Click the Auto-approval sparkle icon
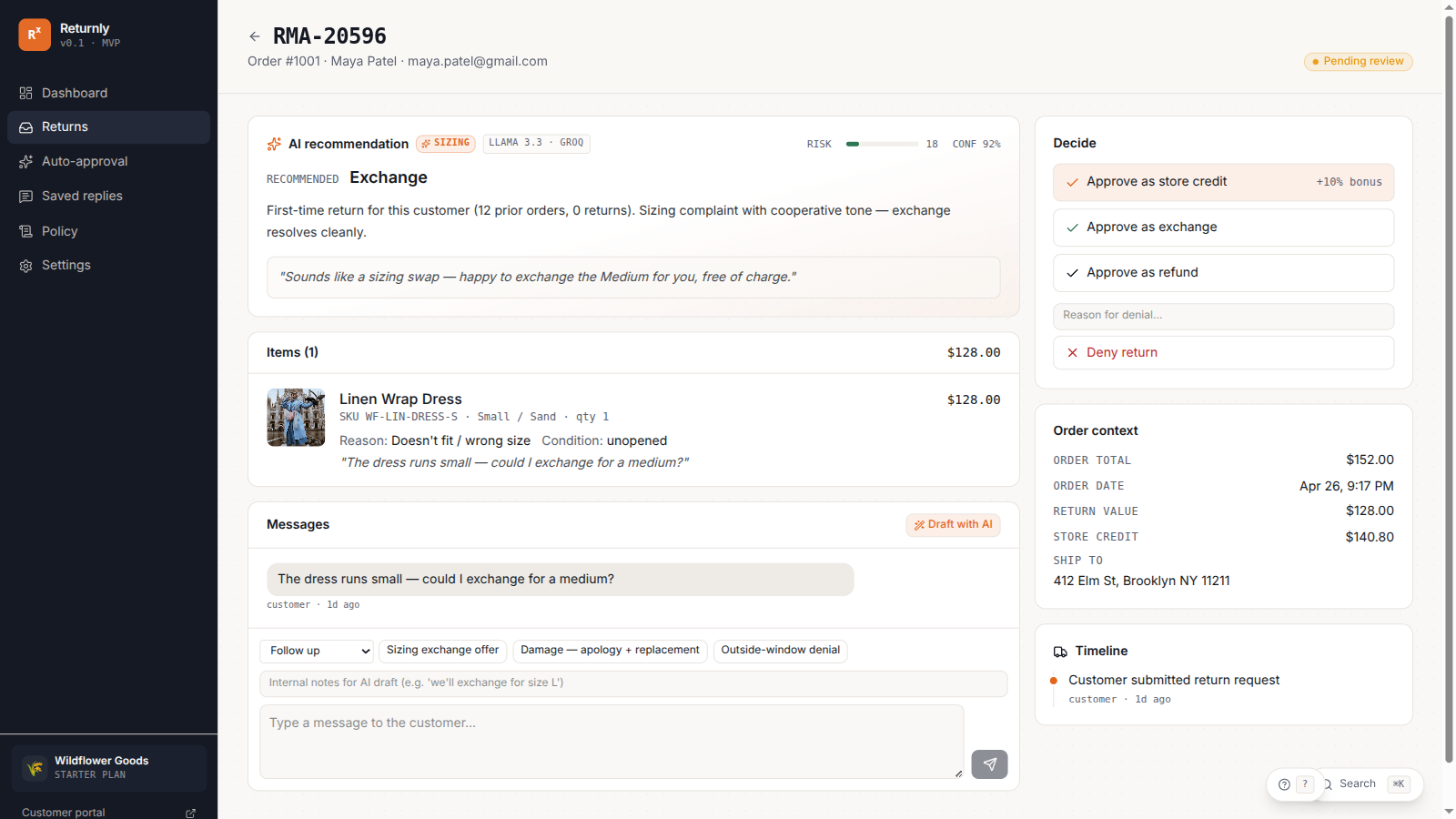Viewport: 1456px width, 819px height. point(25,162)
